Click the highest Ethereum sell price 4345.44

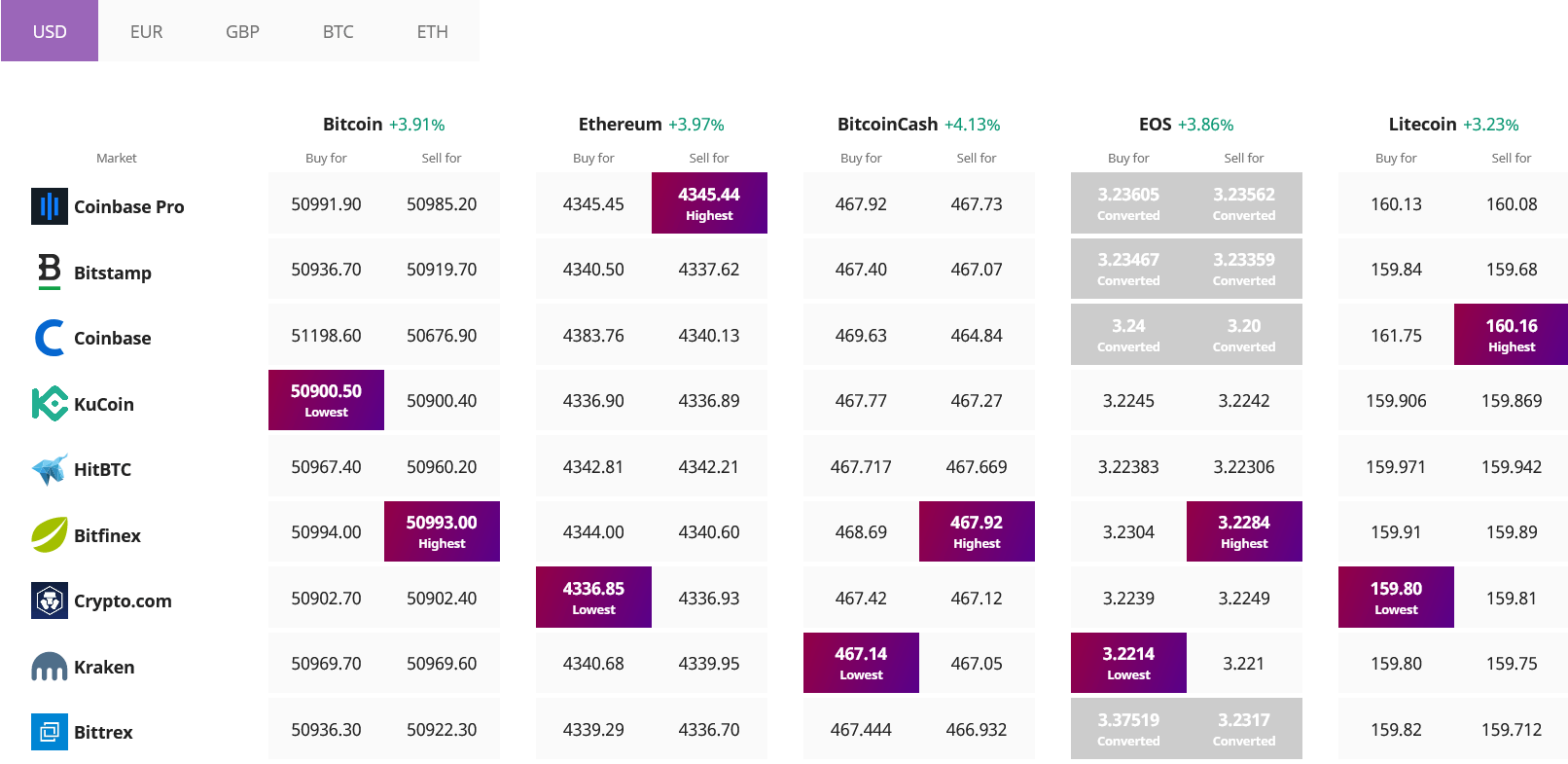point(709,203)
